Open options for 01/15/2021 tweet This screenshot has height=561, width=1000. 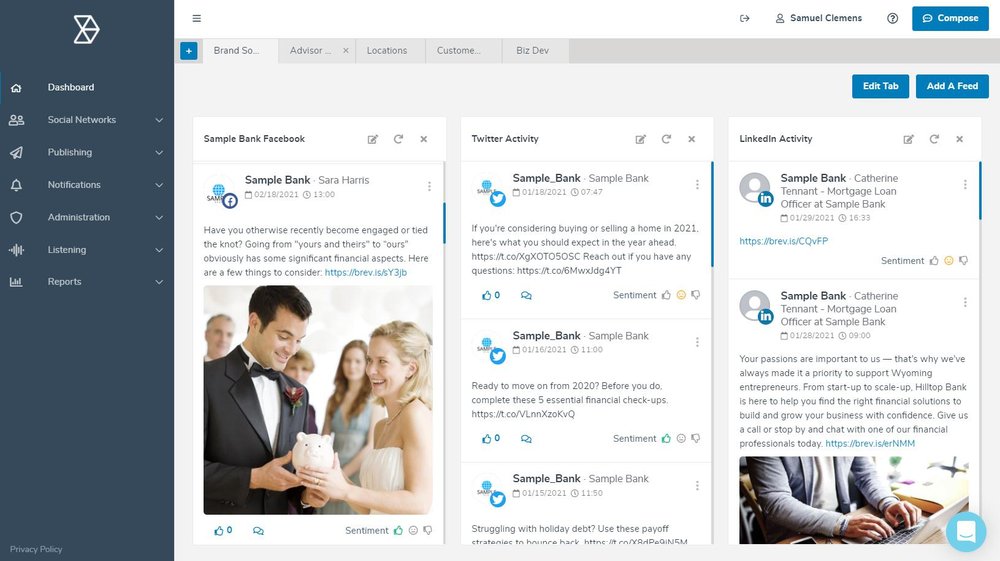(697, 486)
